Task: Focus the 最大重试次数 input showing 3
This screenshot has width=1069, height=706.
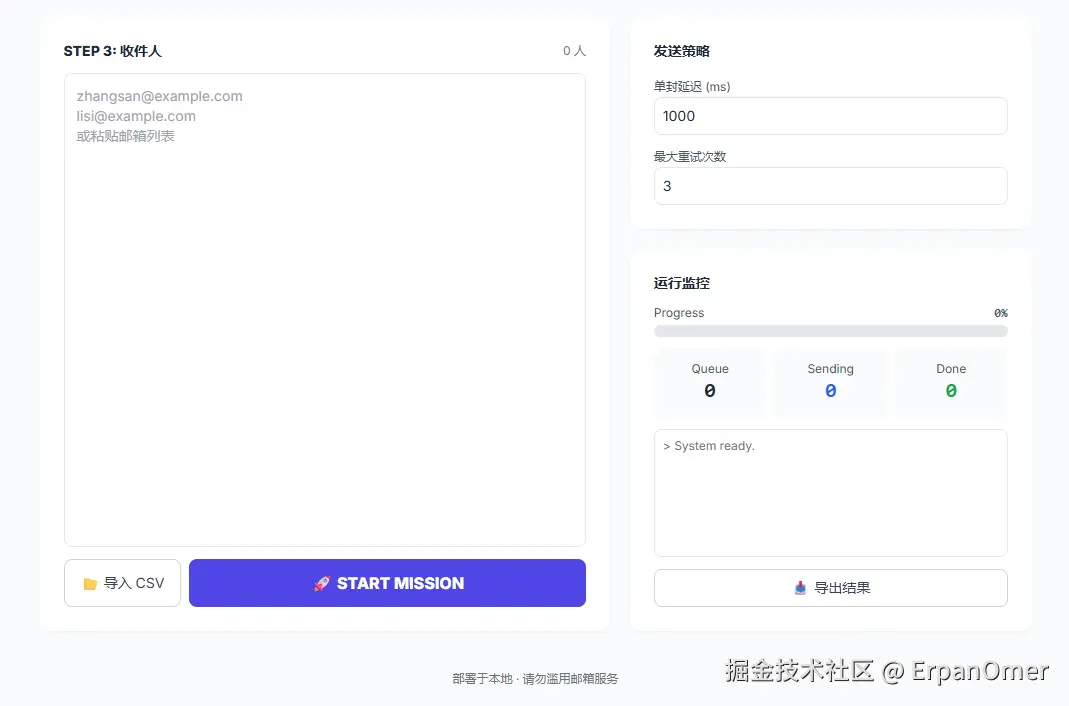Action: 830,186
